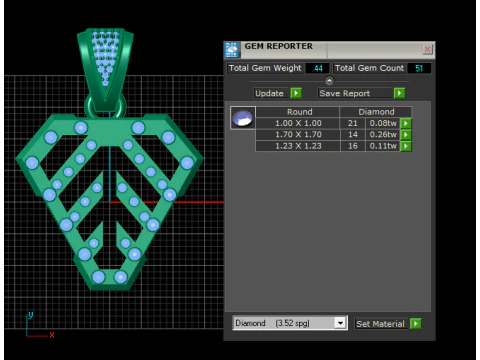Click the count cell showing 21
Viewport: 480px width, 360px height.
point(353,123)
